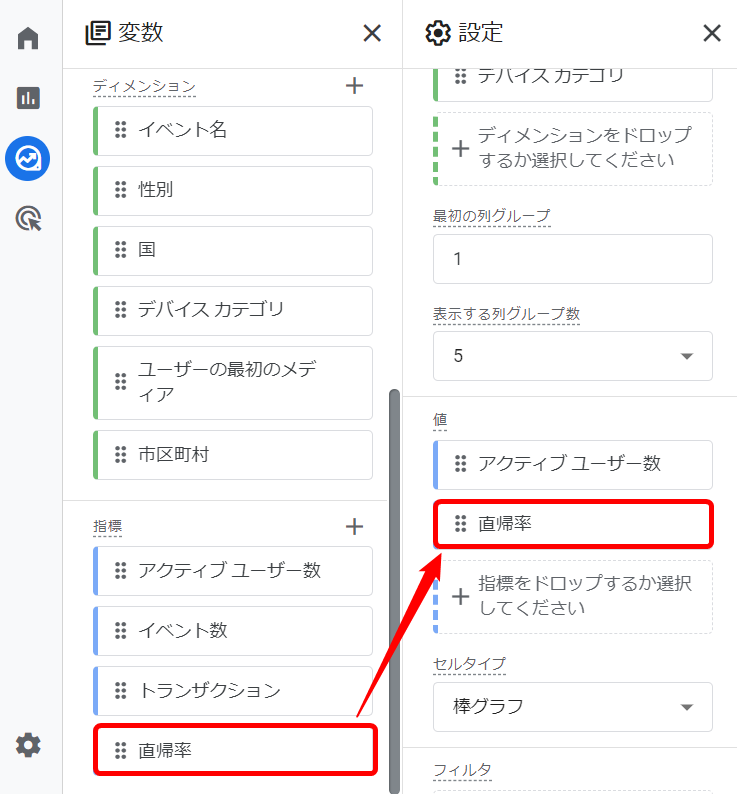Open the 表示する列グループ数 dropdown
737x794 pixels.
click(572, 356)
